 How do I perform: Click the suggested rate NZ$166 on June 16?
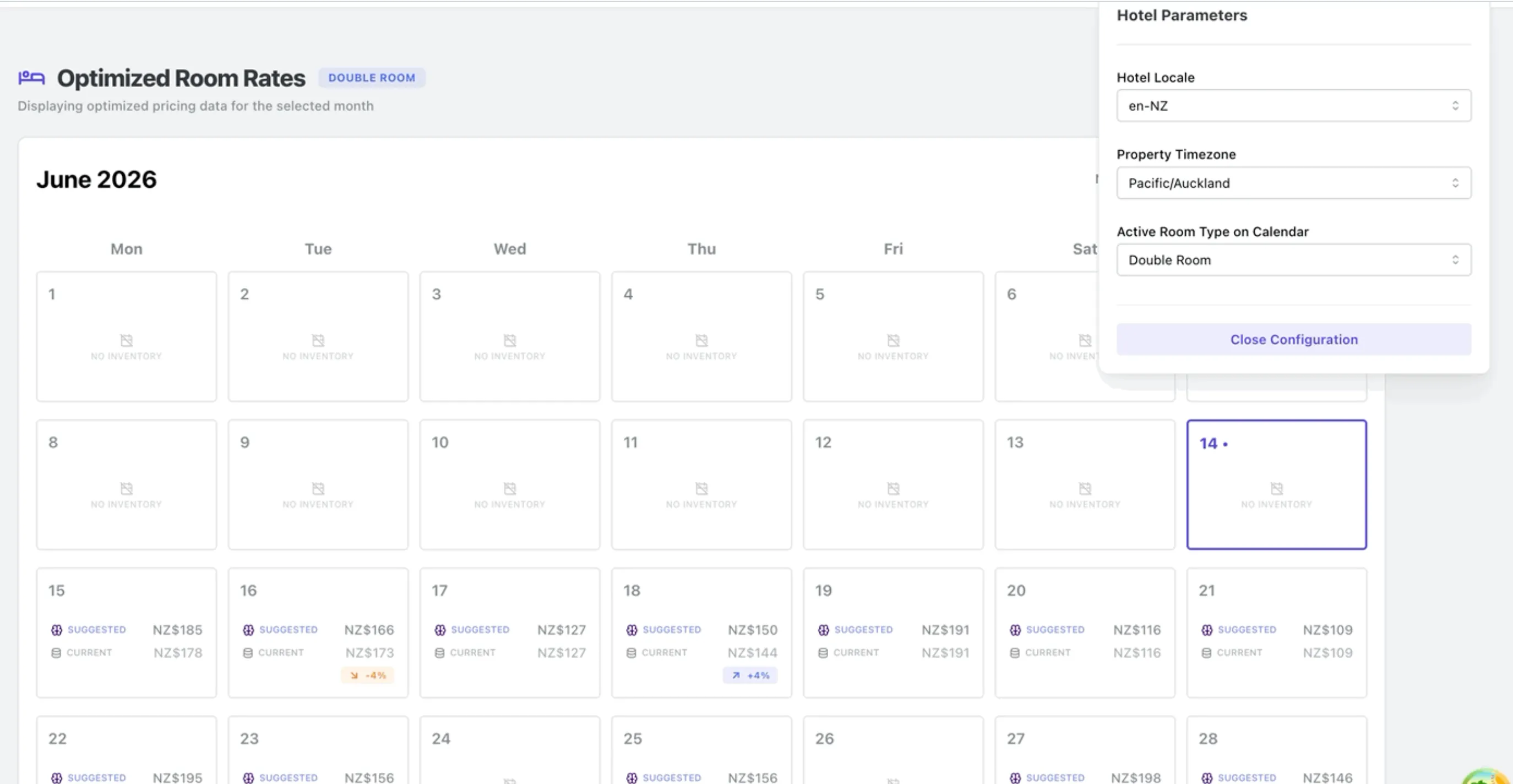[369, 630]
